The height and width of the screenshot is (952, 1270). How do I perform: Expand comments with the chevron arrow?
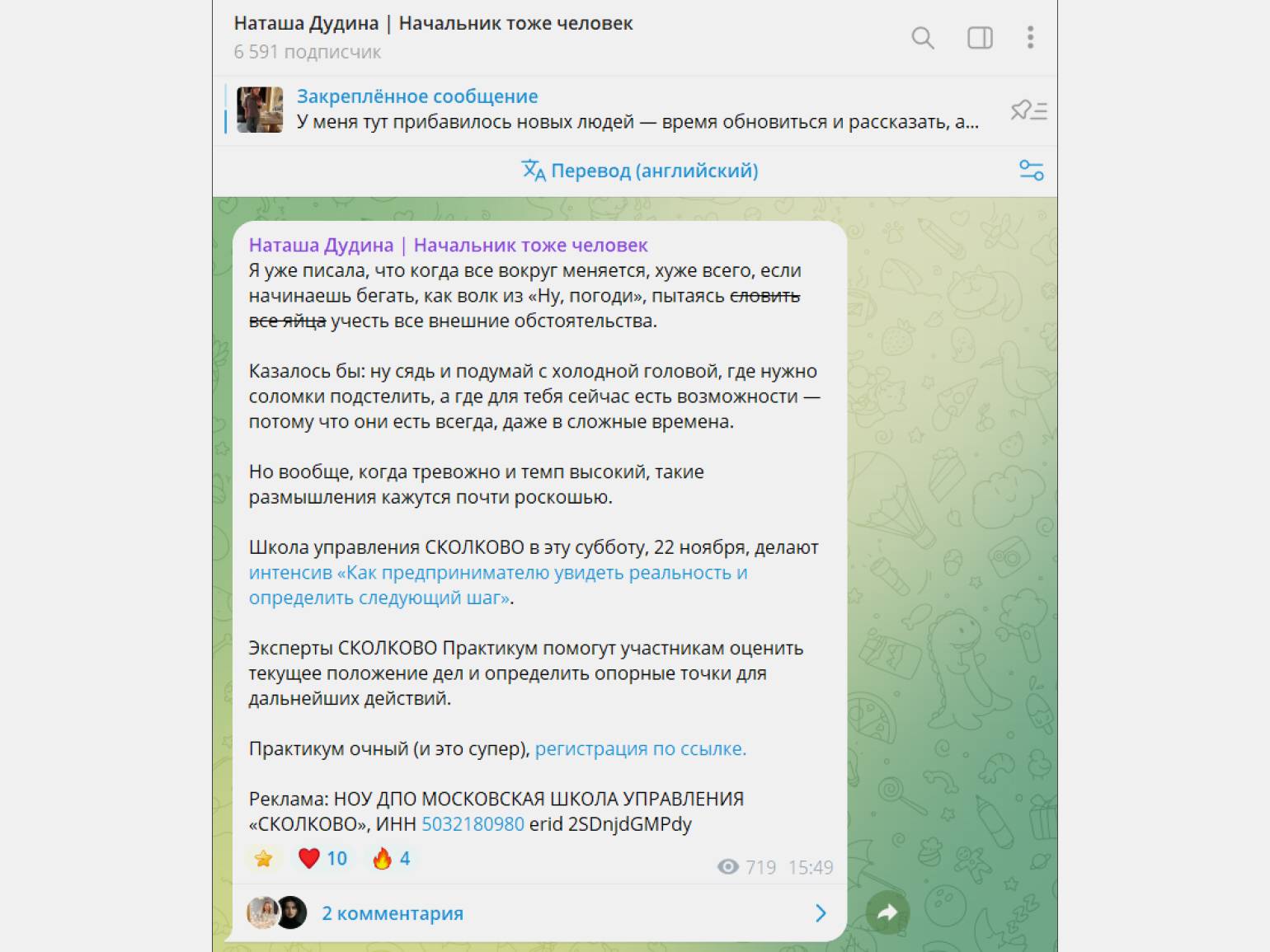(x=821, y=913)
